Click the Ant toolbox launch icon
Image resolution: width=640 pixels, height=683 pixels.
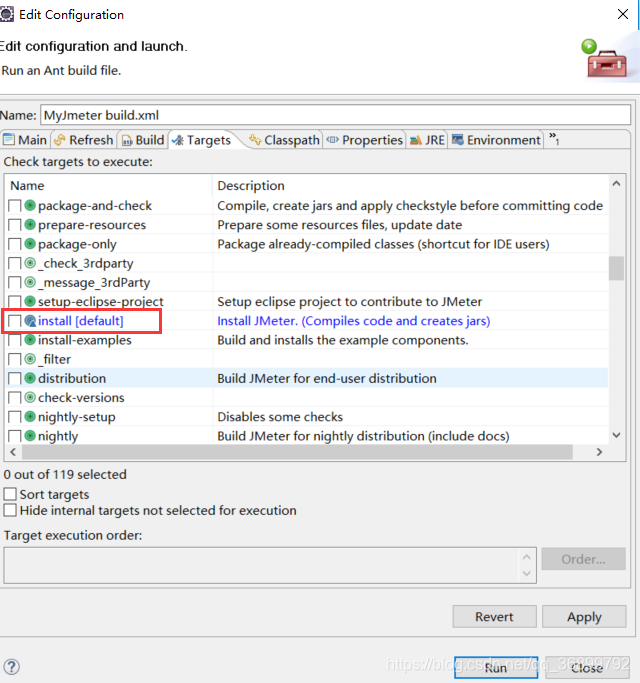click(605, 58)
